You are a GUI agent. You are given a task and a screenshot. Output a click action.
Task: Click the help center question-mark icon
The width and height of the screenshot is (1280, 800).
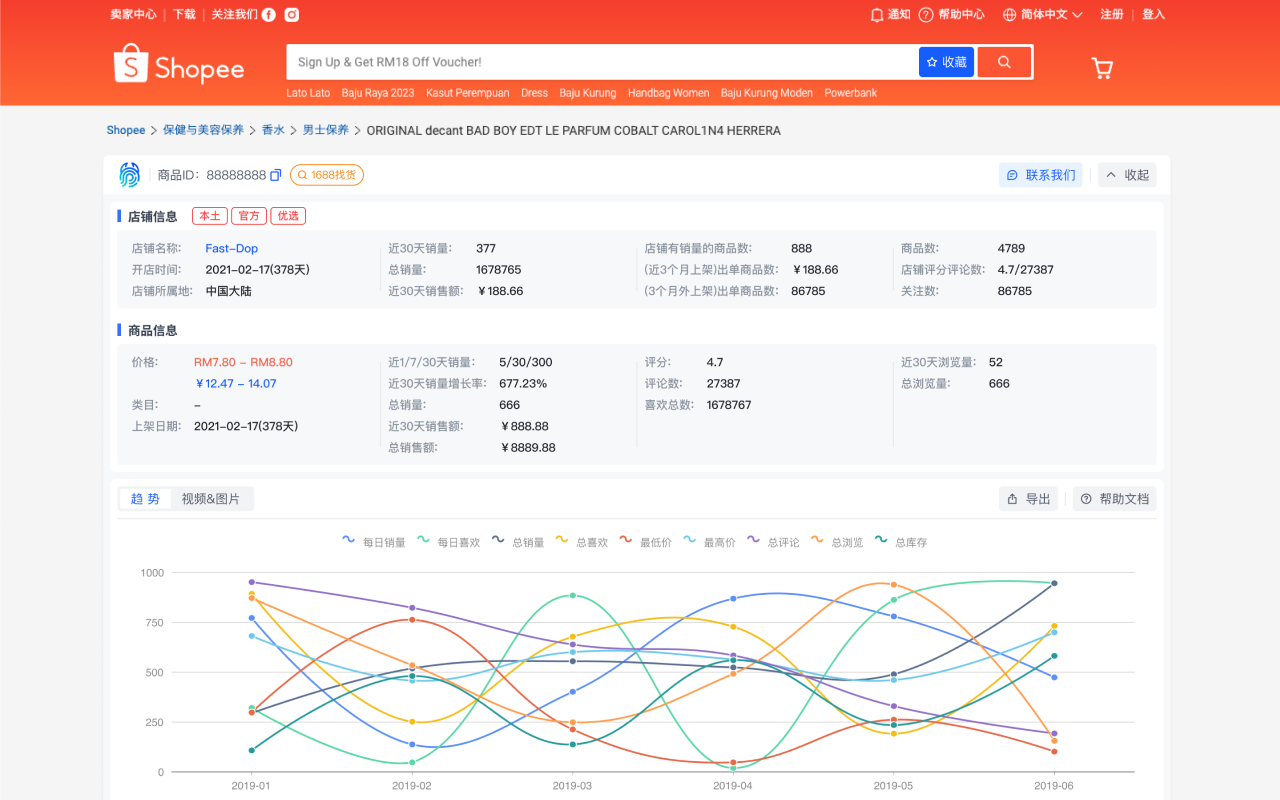tap(926, 15)
